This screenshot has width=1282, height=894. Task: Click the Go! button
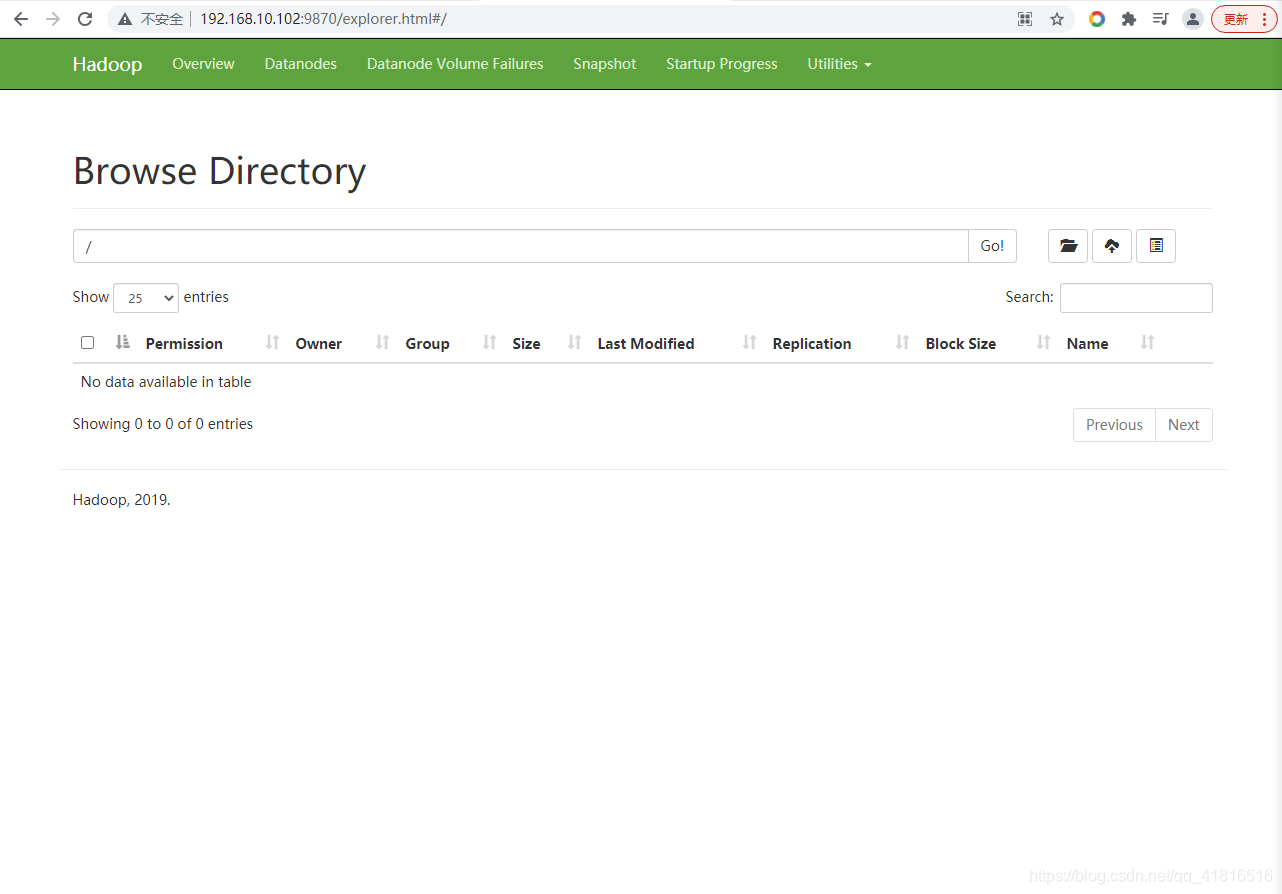(x=992, y=246)
